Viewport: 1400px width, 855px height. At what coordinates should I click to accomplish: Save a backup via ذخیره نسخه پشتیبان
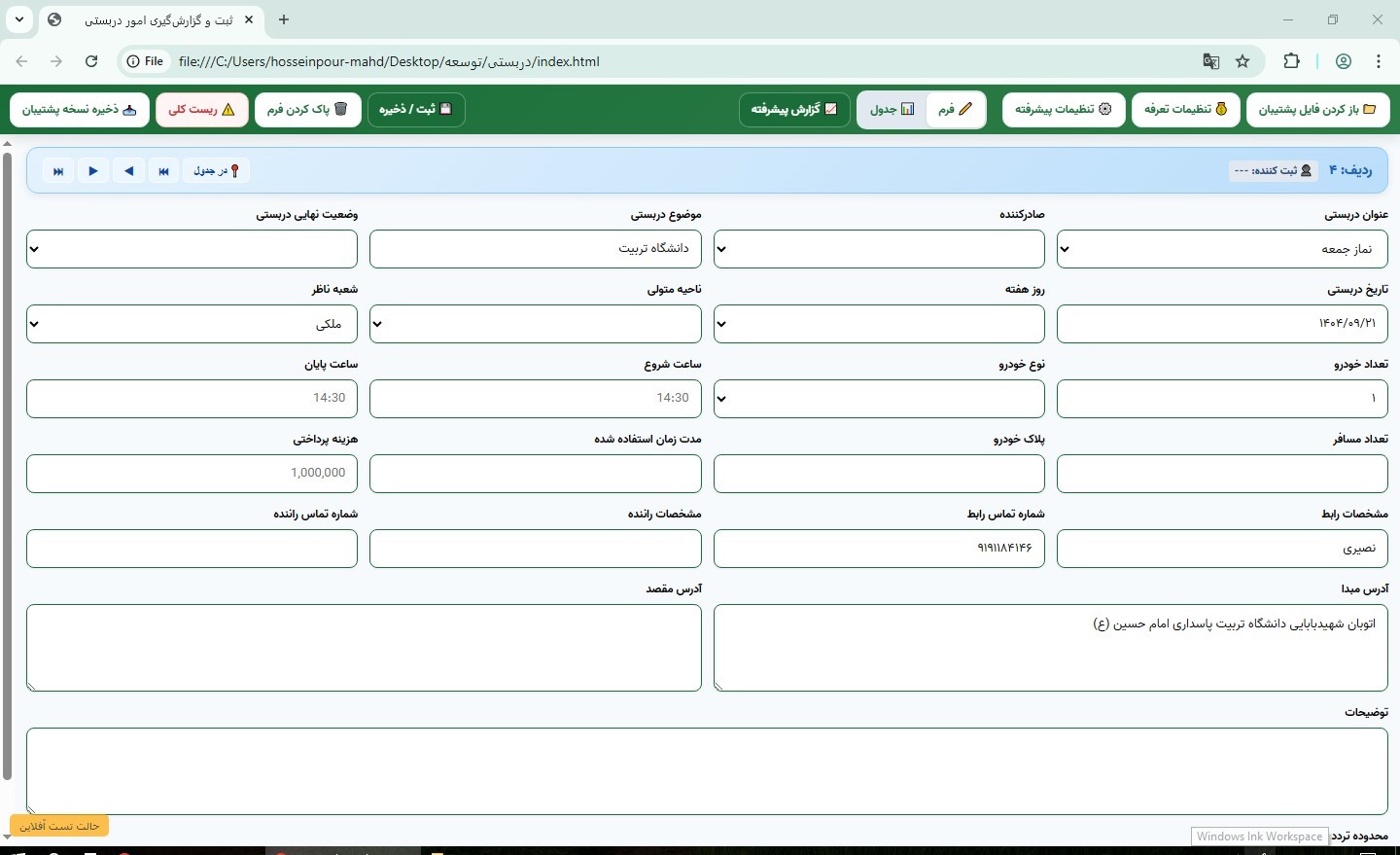pyautogui.click(x=79, y=109)
